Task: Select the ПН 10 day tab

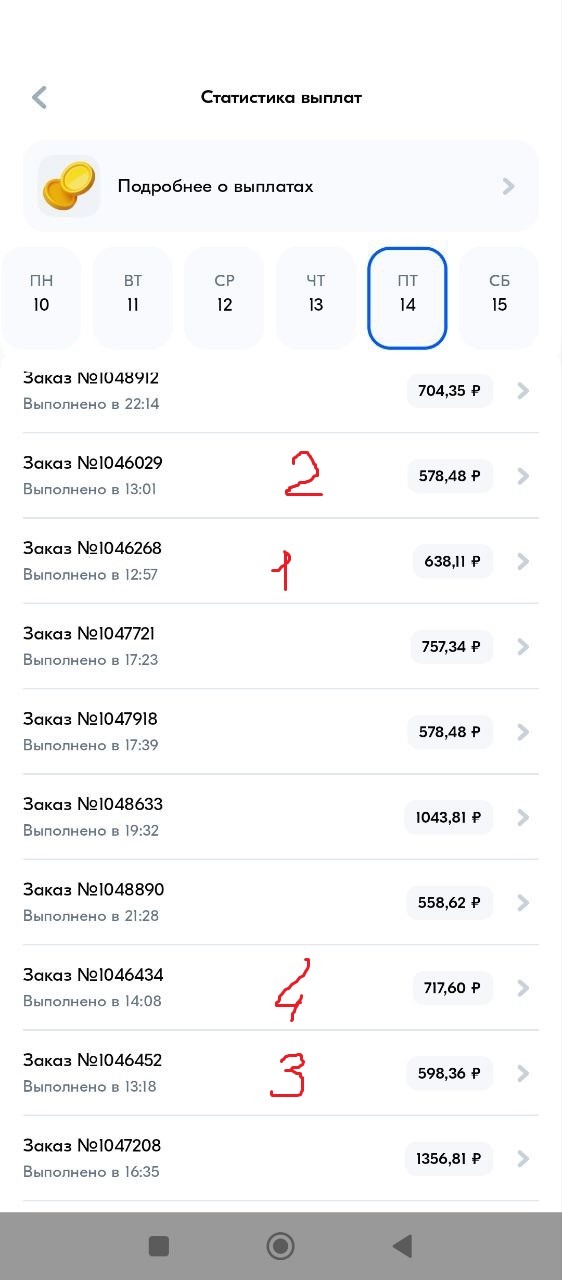Action: pyautogui.click(x=41, y=298)
